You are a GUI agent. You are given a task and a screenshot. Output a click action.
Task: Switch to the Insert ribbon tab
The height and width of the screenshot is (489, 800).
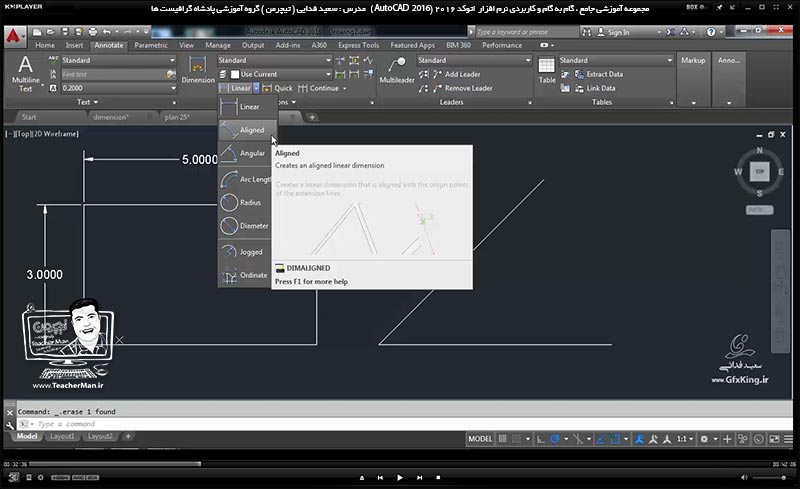tap(74, 45)
